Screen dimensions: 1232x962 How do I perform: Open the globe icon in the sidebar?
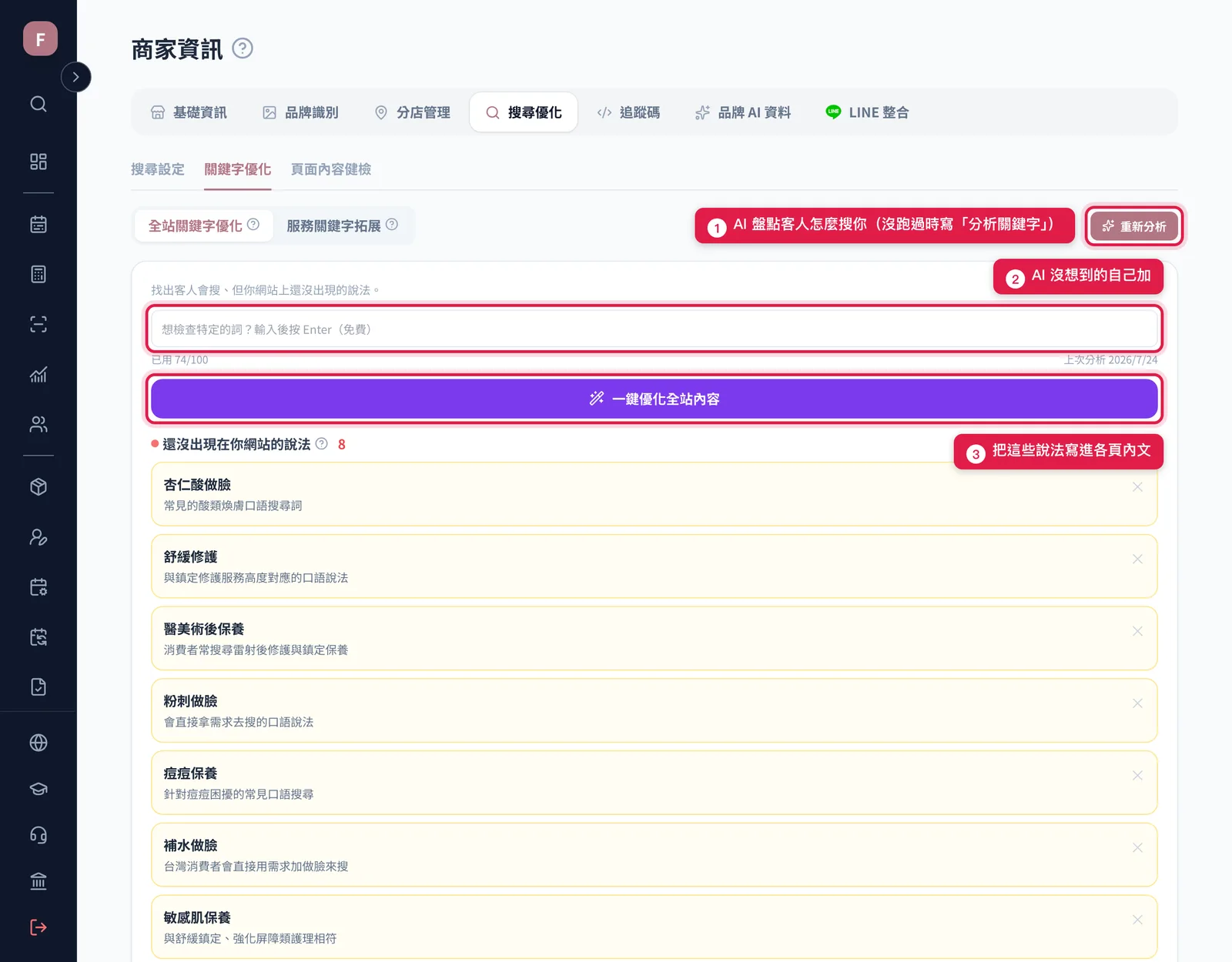point(38,743)
